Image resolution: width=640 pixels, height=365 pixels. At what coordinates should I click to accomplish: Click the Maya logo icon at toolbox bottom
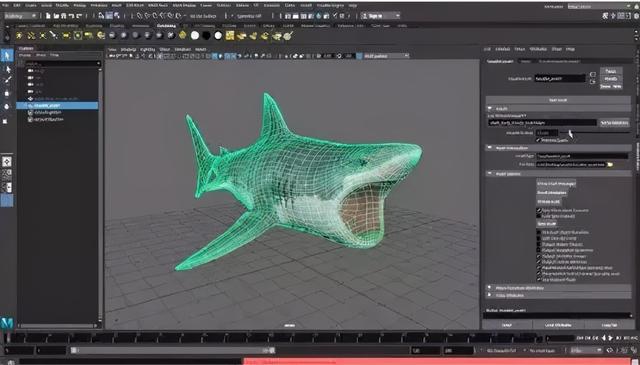click(x=7, y=323)
